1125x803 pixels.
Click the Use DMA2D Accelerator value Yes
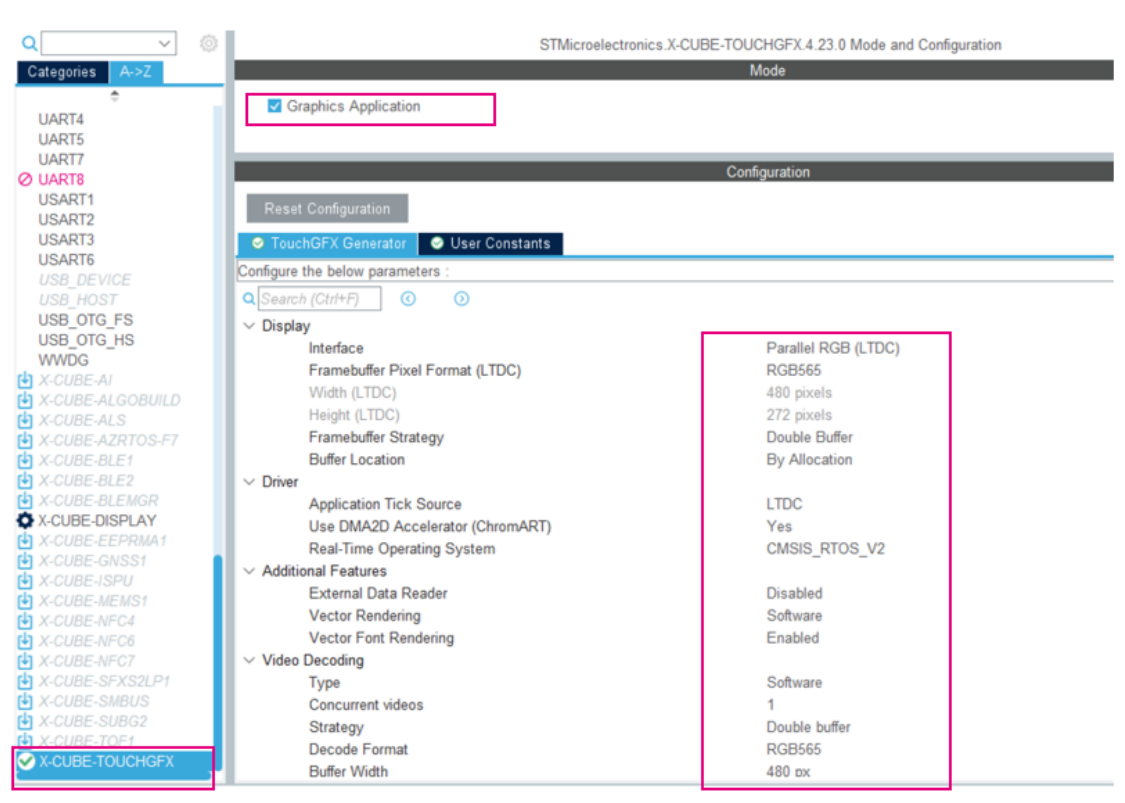click(778, 527)
